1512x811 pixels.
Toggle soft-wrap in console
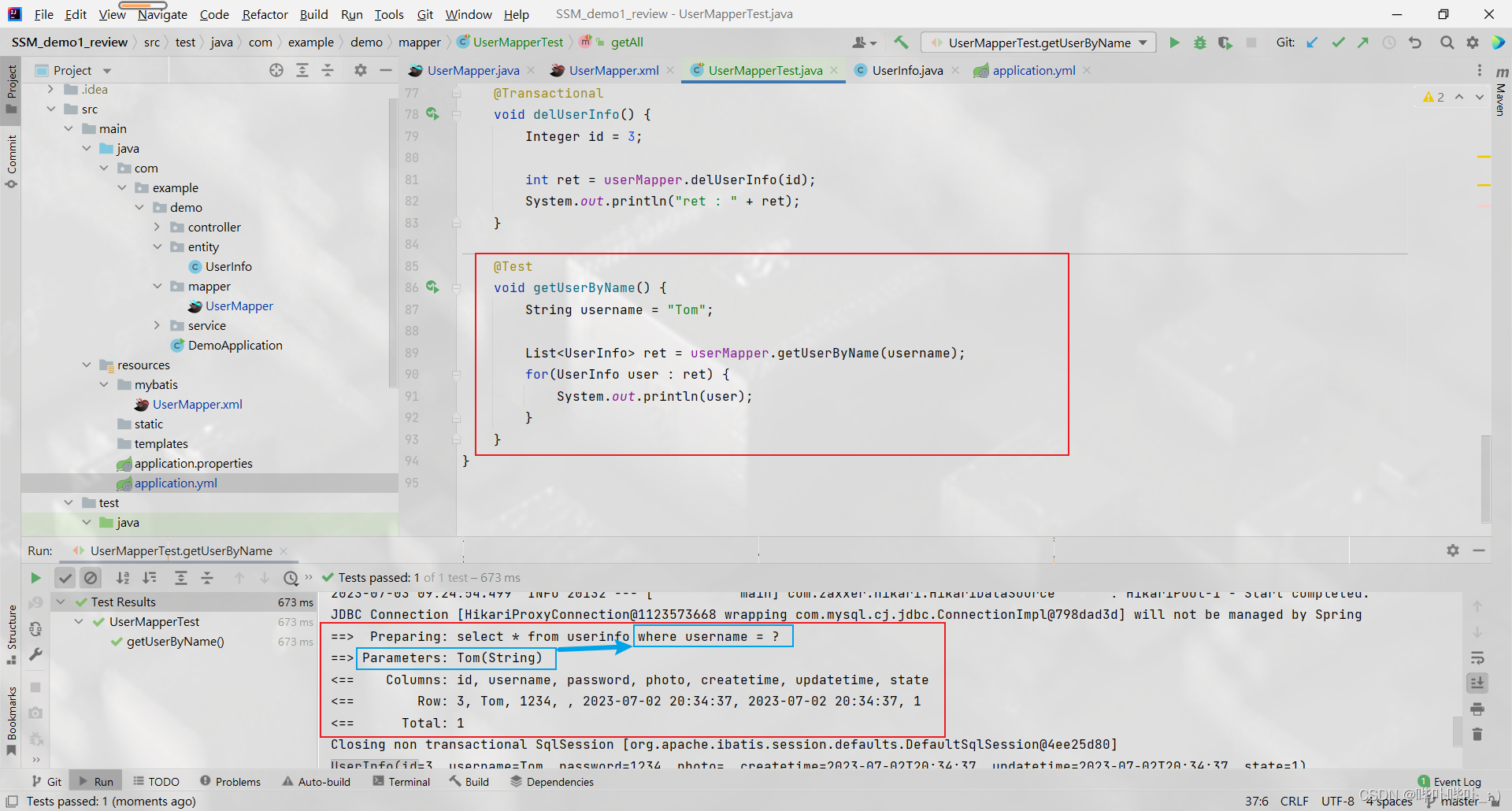1477,657
